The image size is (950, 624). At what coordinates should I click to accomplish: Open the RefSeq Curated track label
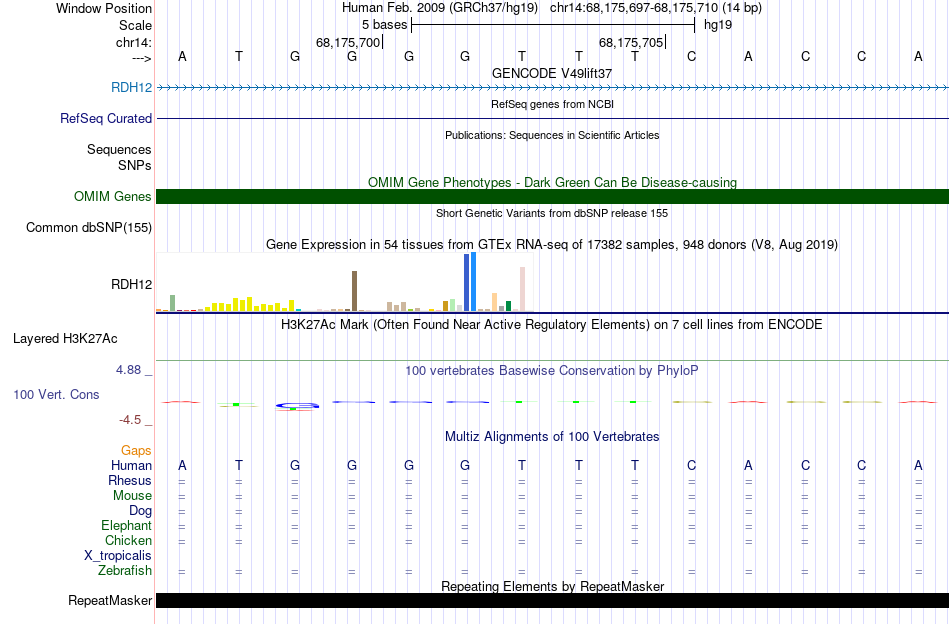[106, 118]
